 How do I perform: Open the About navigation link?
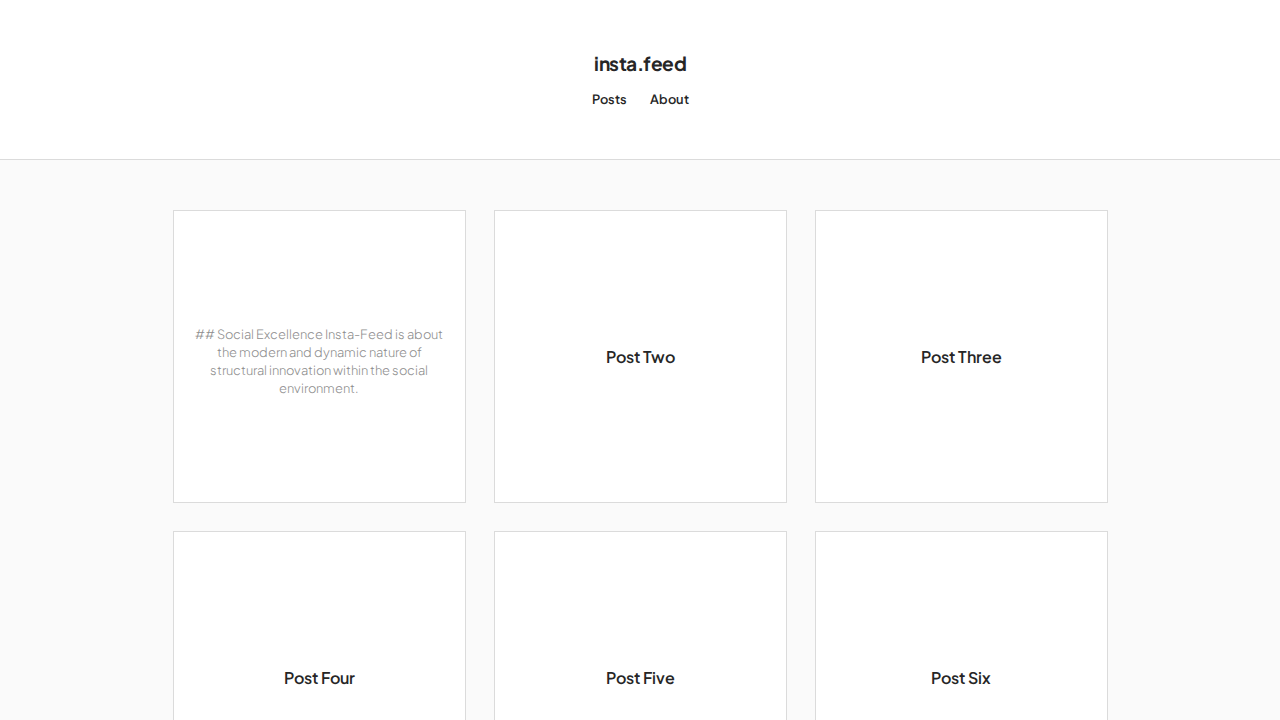coord(669,99)
